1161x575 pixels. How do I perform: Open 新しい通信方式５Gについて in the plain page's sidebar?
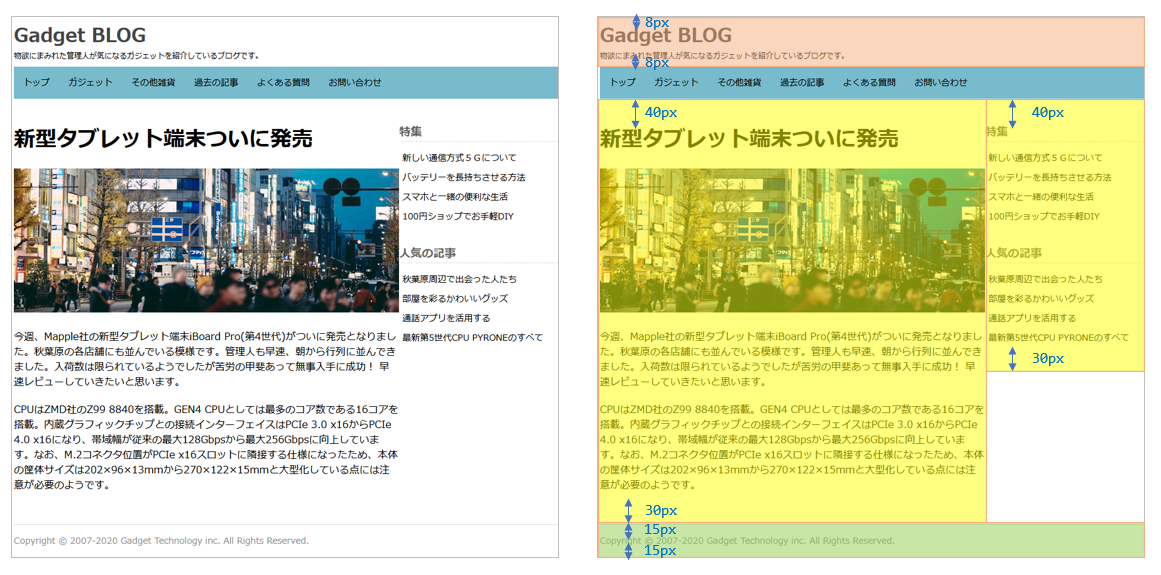point(459,158)
